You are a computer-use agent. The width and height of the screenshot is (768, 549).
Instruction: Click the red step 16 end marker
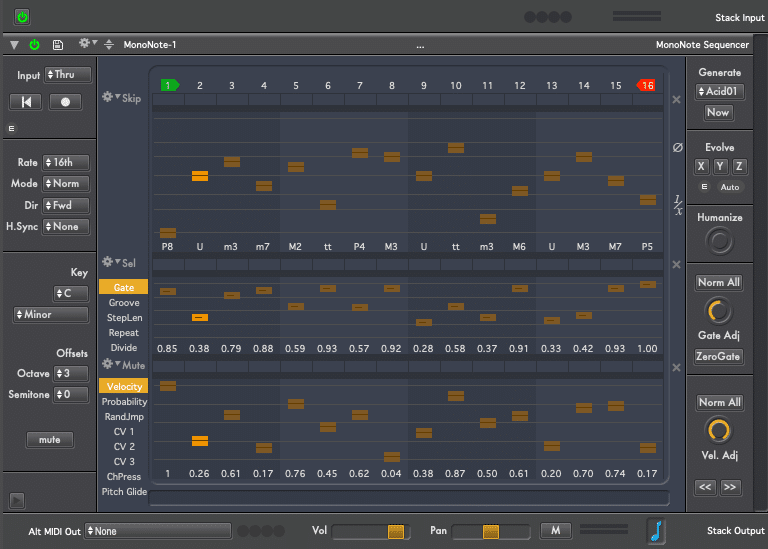[646, 85]
